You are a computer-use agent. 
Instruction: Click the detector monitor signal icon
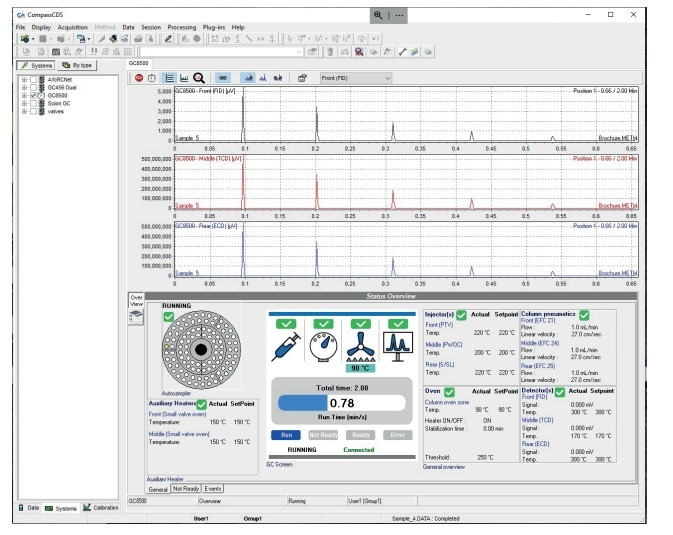pos(397,346)
